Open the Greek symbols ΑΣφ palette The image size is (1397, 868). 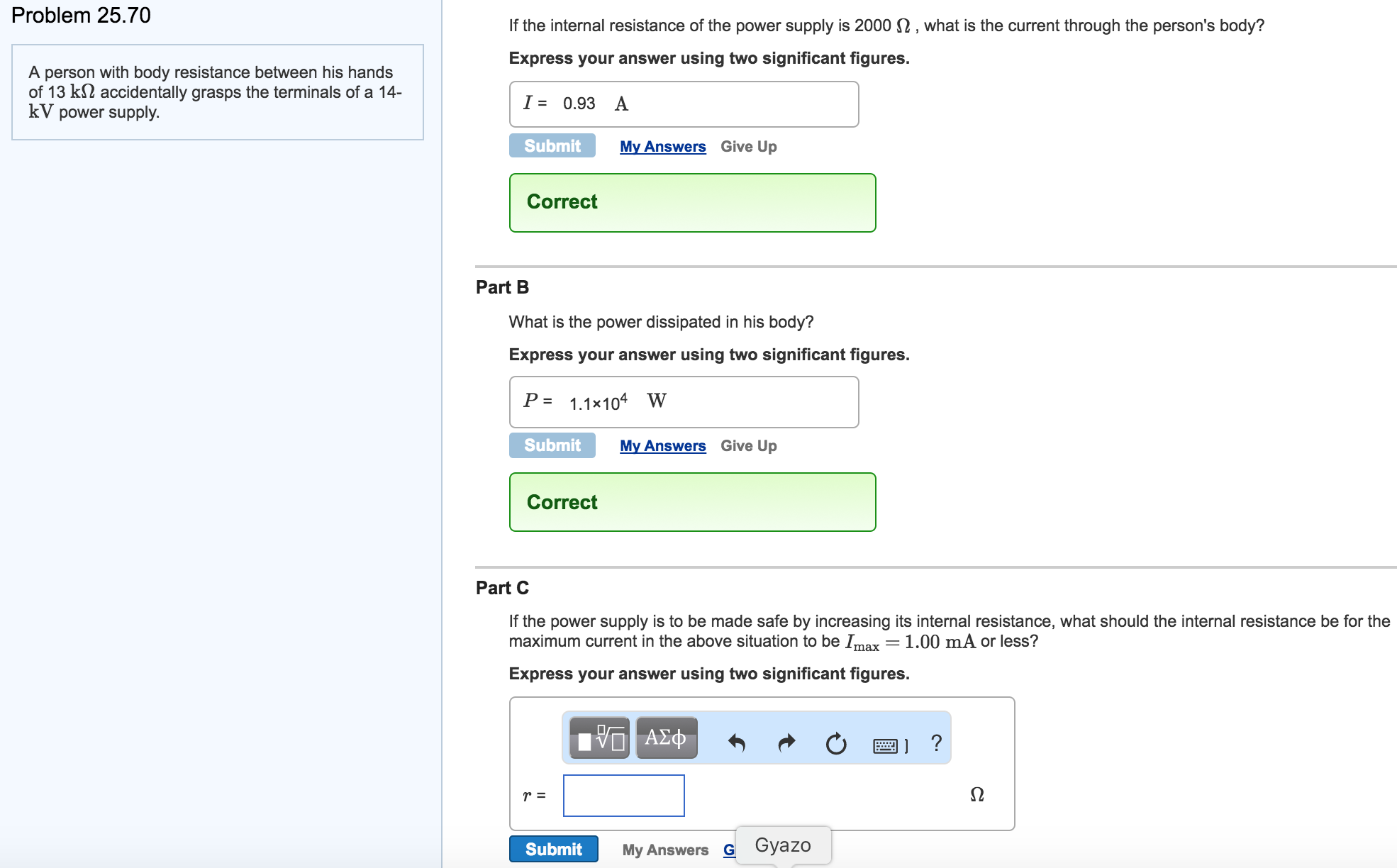pyautogui.click(x=666, y=739)
